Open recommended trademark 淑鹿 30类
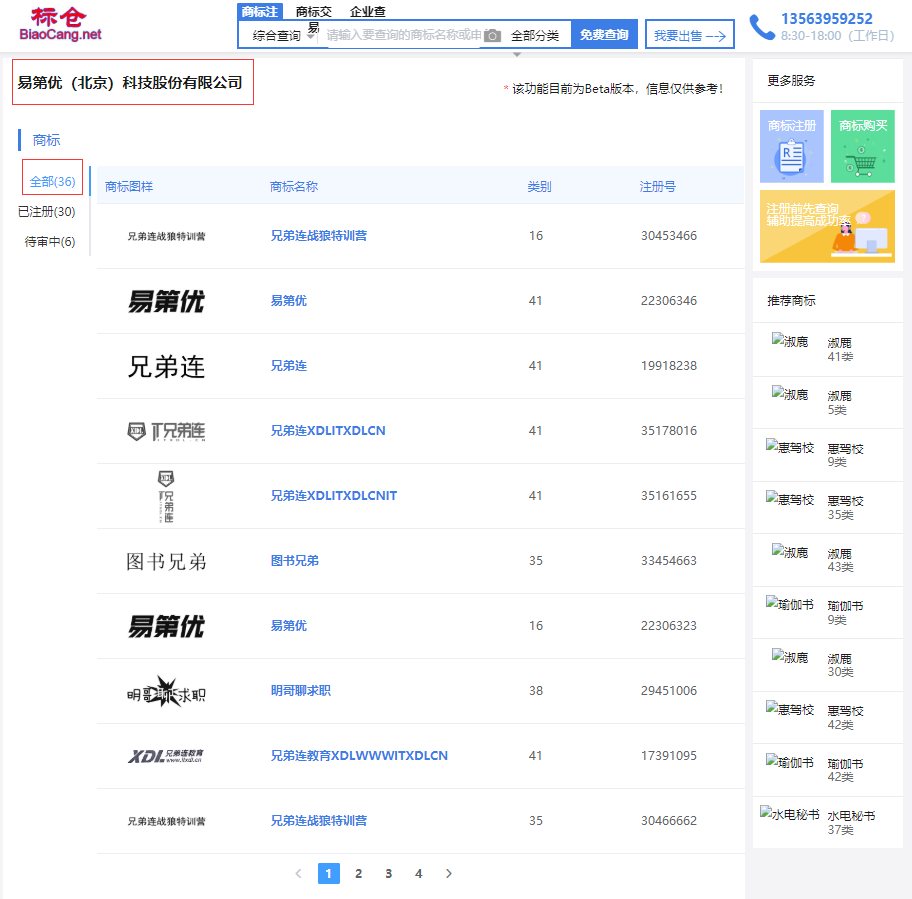 [828, 665]
